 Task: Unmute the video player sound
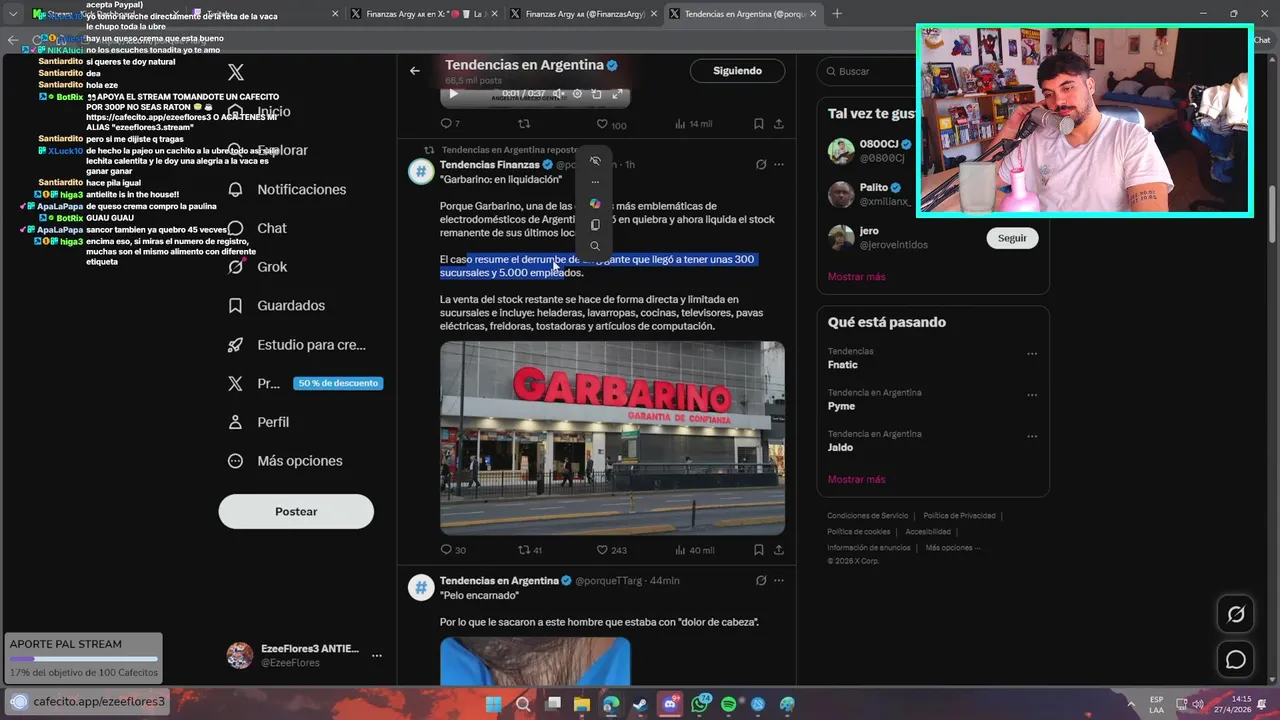[x=559, y=94]
